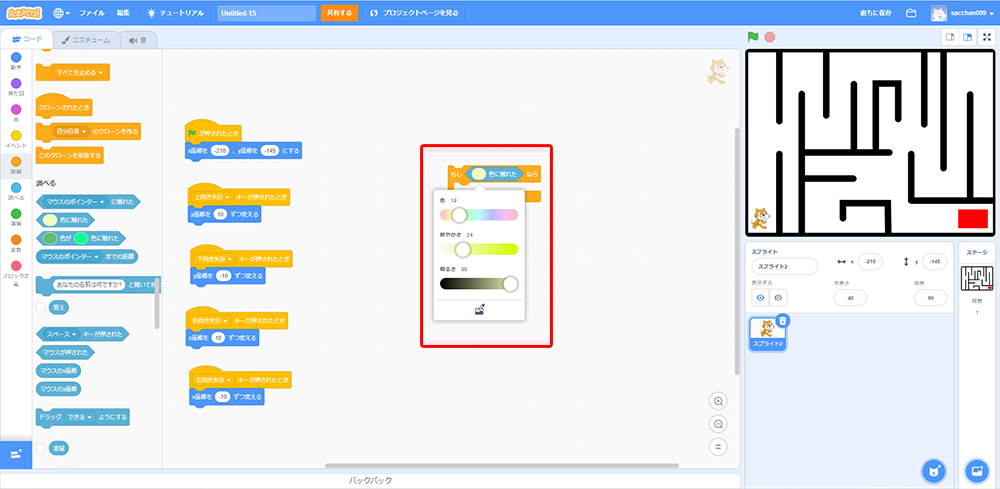Expand the sacchan009 account menu
The height and width of the screenshot is (489, 1000).
tap(962, 13)
